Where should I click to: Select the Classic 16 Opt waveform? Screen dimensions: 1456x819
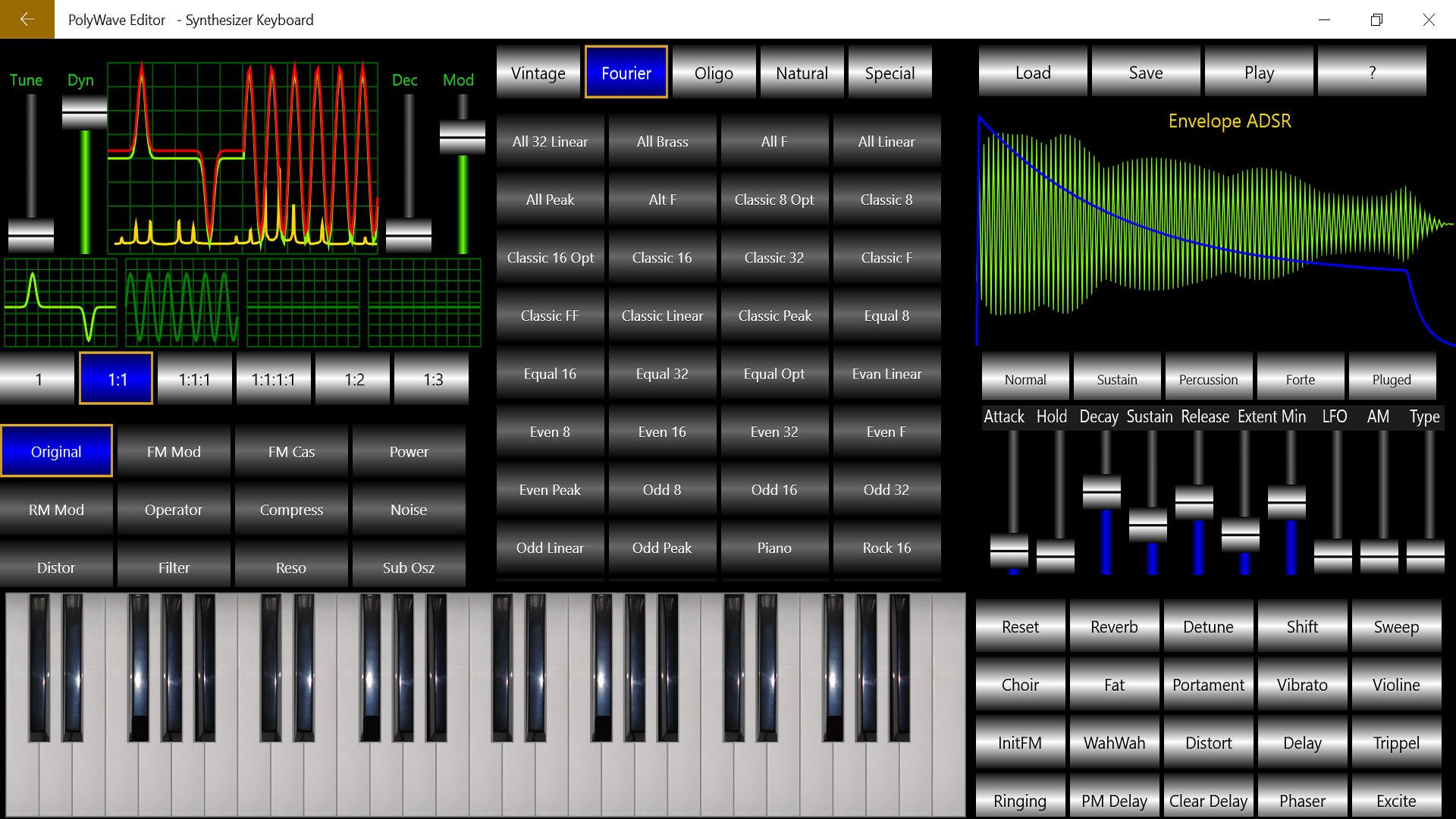[551, 257]
